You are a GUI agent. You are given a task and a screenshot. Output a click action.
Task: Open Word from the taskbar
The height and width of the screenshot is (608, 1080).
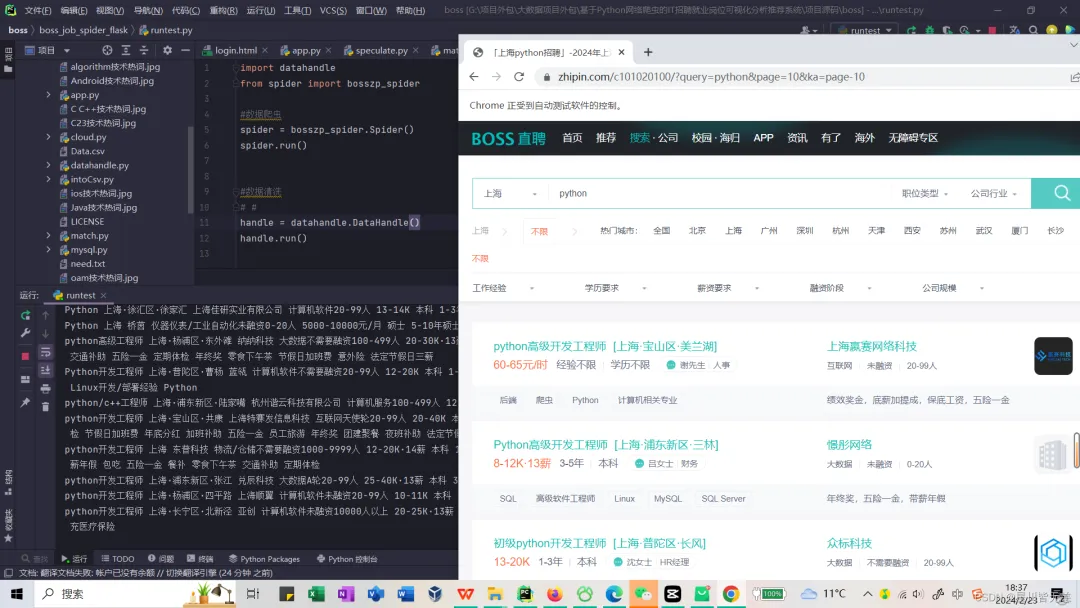406,594
